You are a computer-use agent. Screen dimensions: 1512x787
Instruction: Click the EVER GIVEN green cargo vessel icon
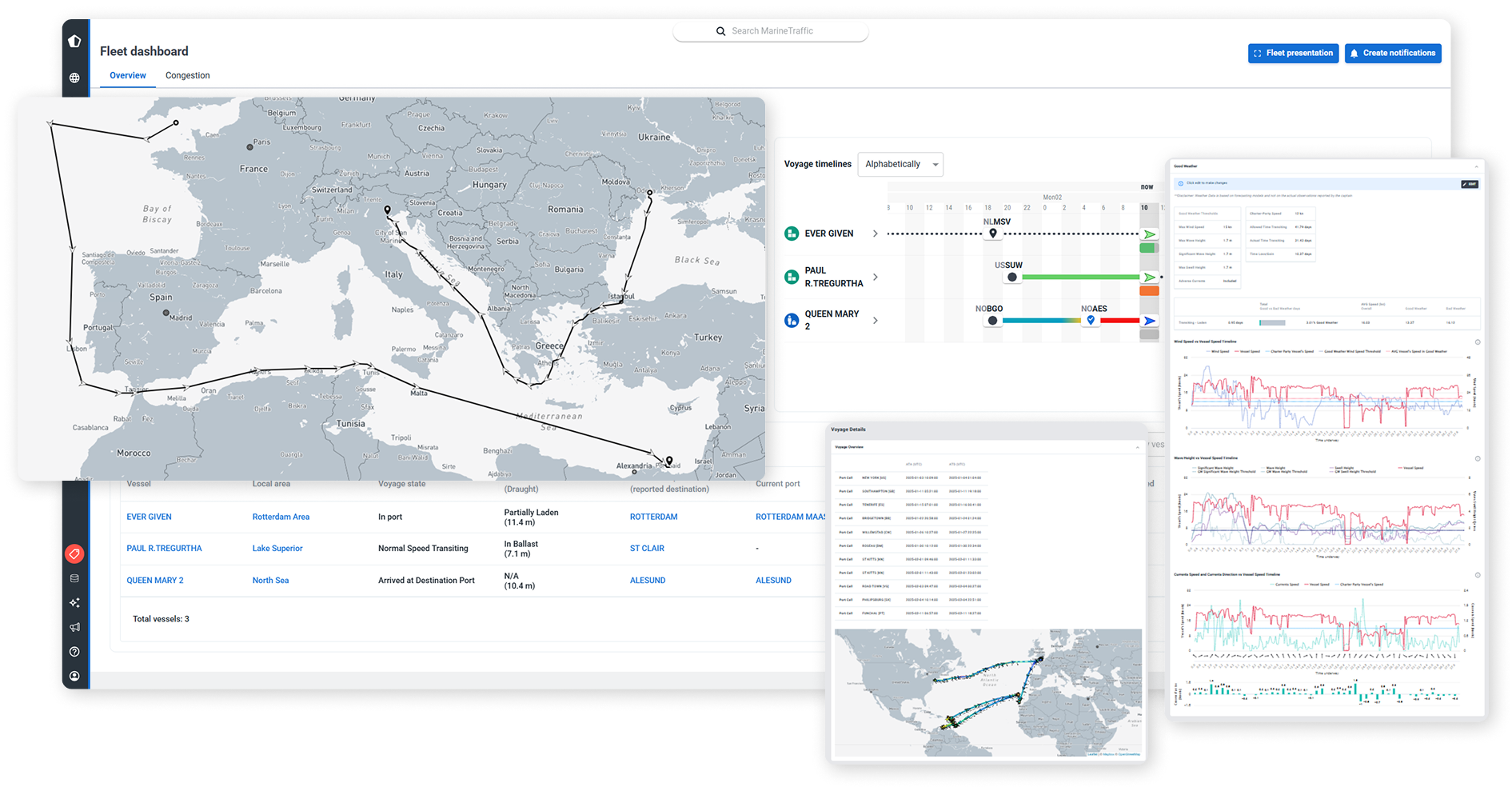792,234
